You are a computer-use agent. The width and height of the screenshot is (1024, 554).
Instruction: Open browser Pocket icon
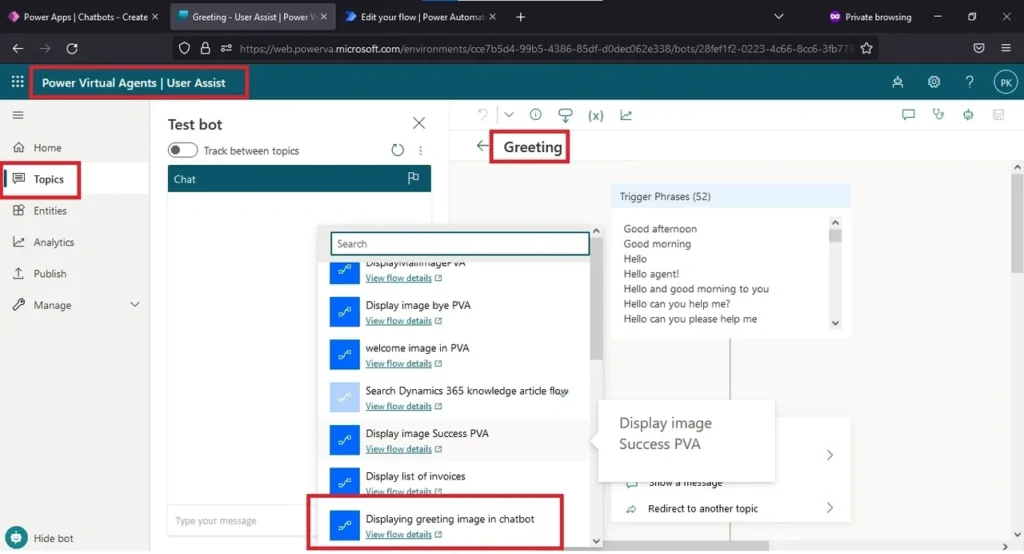tap(978, 48)
